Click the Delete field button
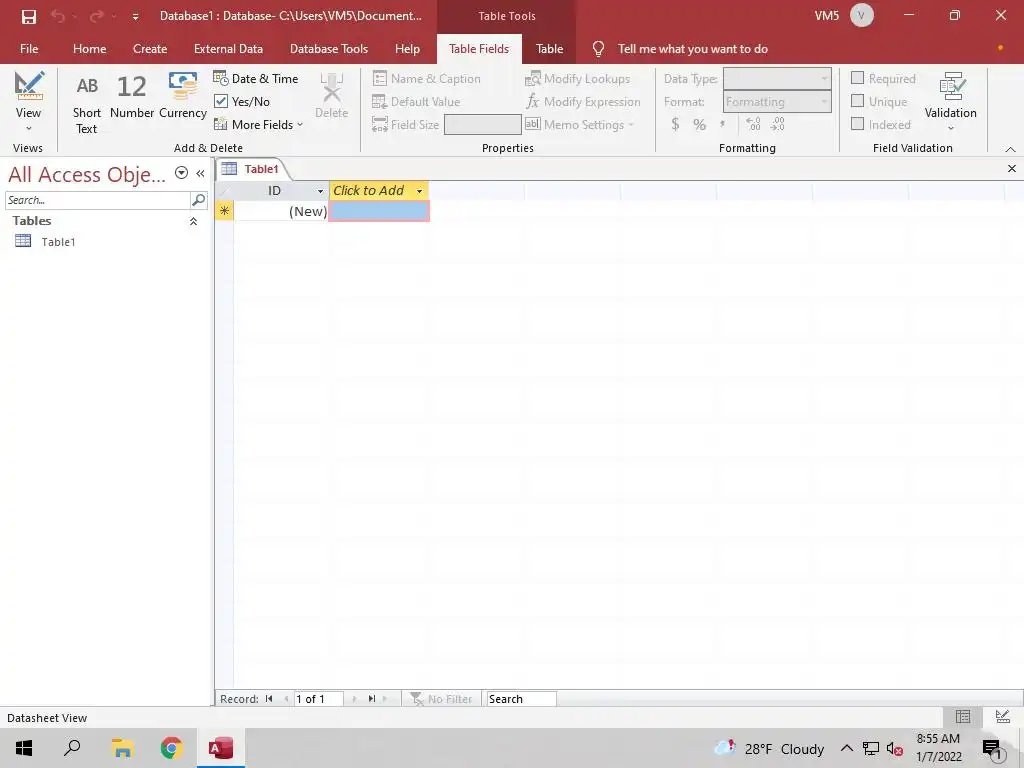 331,97
